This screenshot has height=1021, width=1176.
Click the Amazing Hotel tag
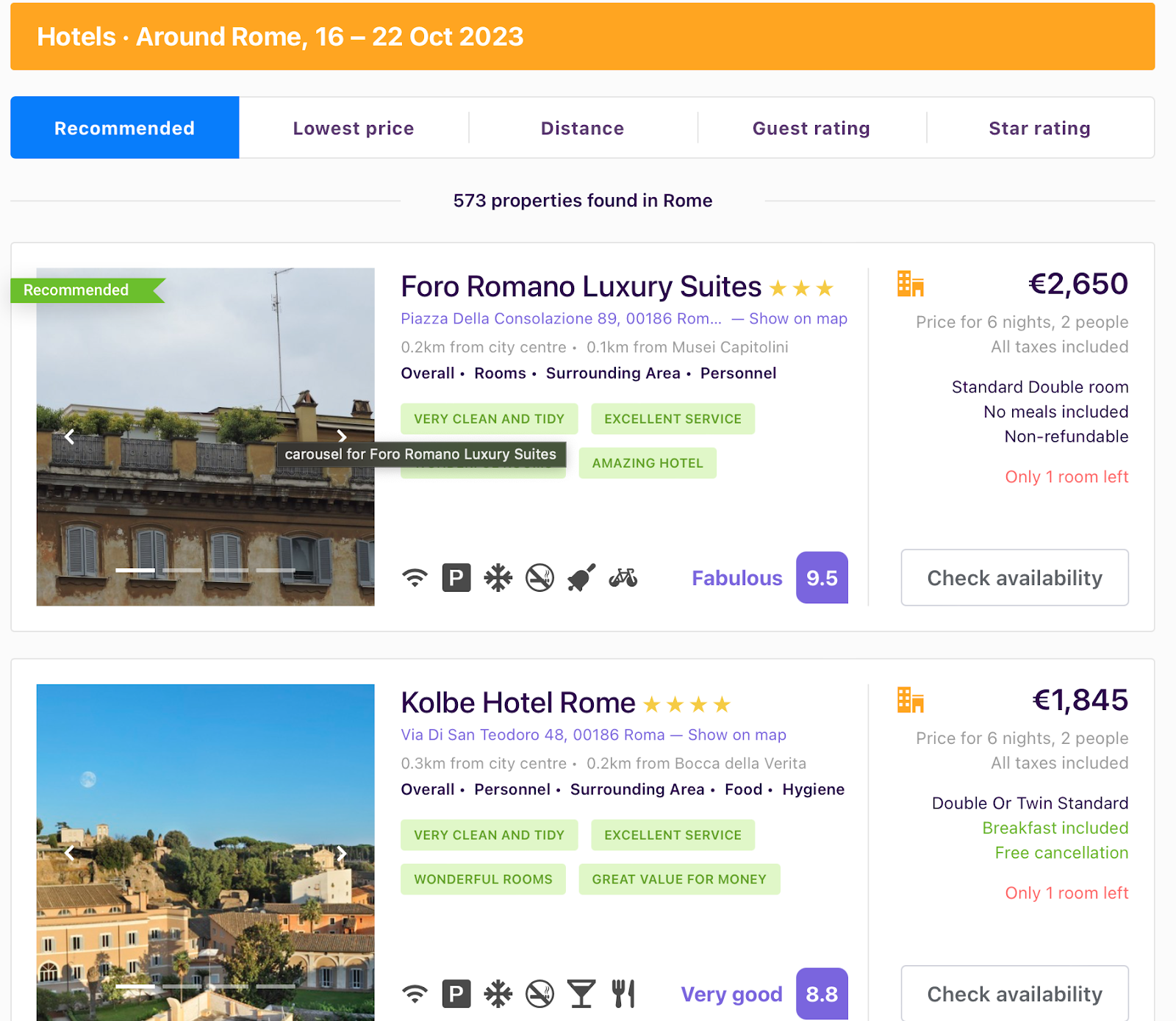[648, 463]
